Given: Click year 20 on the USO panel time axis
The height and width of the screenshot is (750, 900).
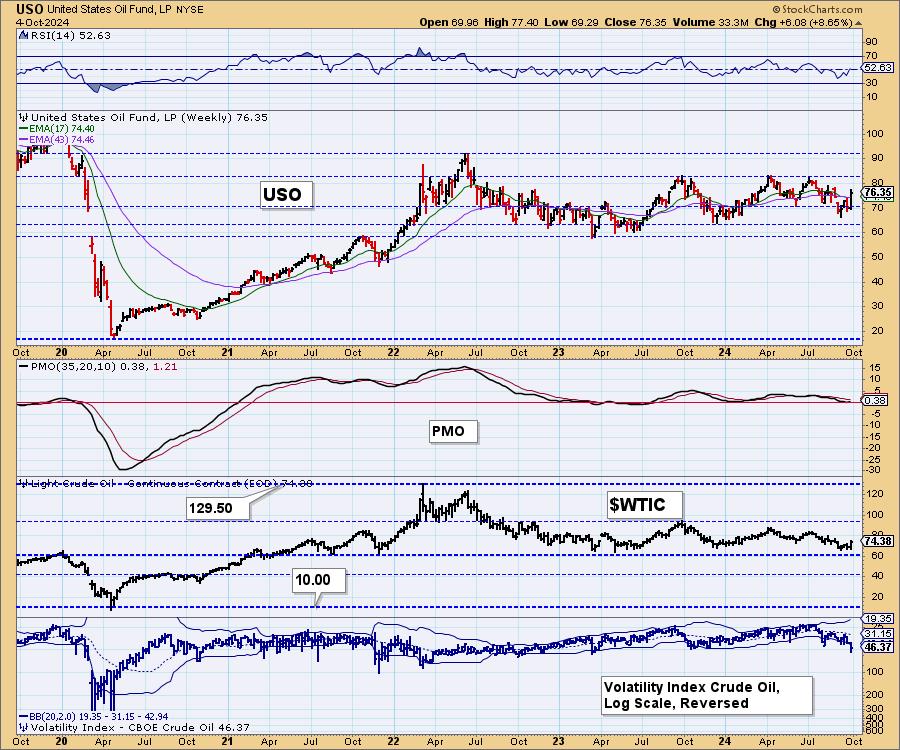Looking at the screenshot, I should point(62,352).
